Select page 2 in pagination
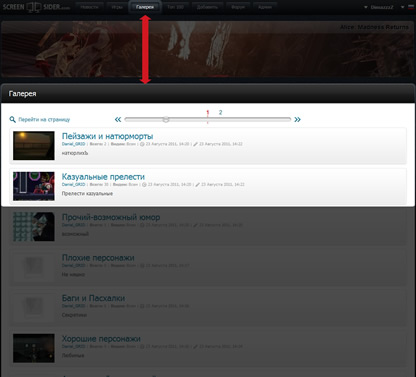This screenshot has height=377, width=416. (x=220, y=112)
